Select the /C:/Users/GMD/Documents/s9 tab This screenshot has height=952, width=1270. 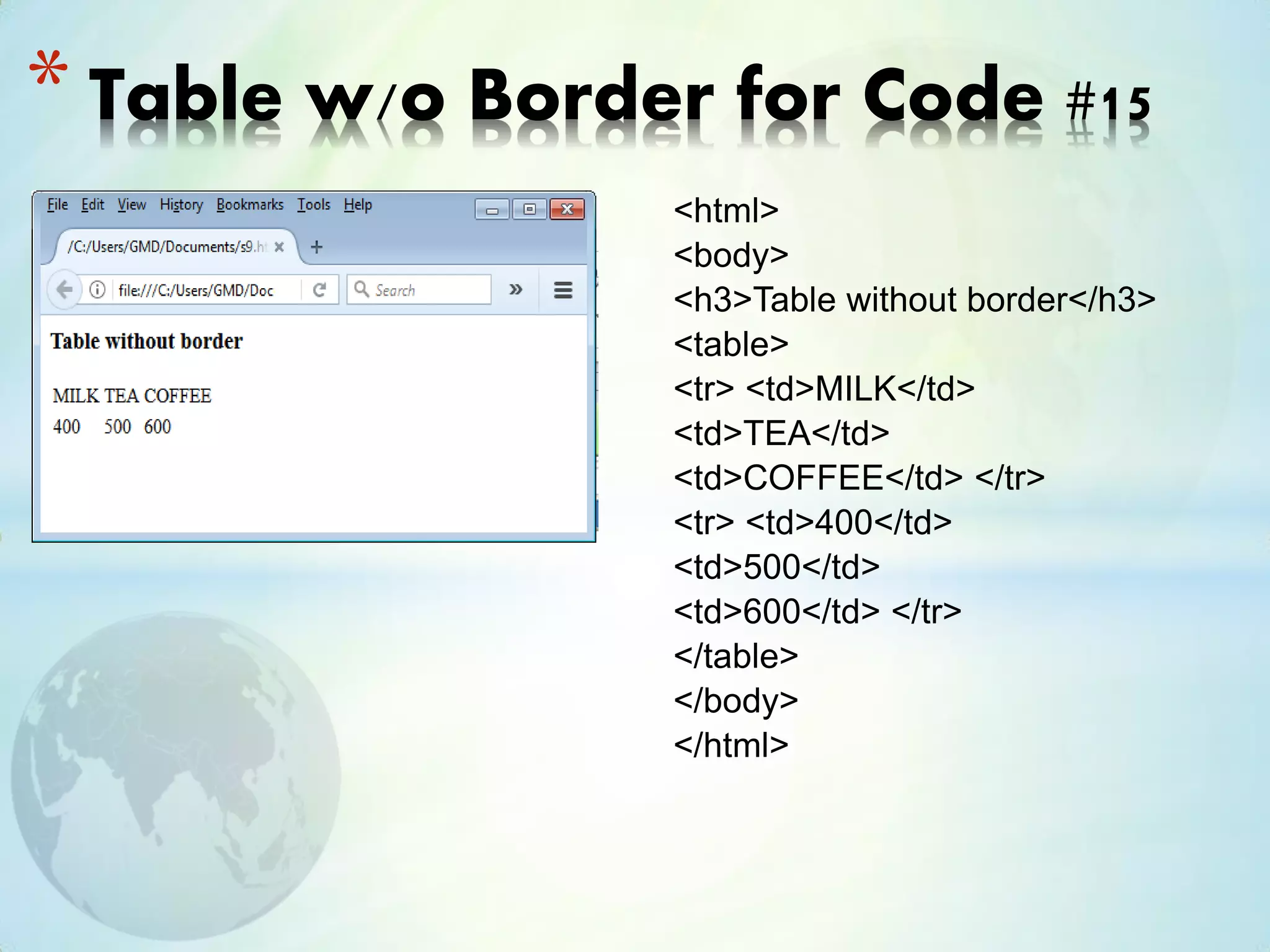click(x=167, y=247)
